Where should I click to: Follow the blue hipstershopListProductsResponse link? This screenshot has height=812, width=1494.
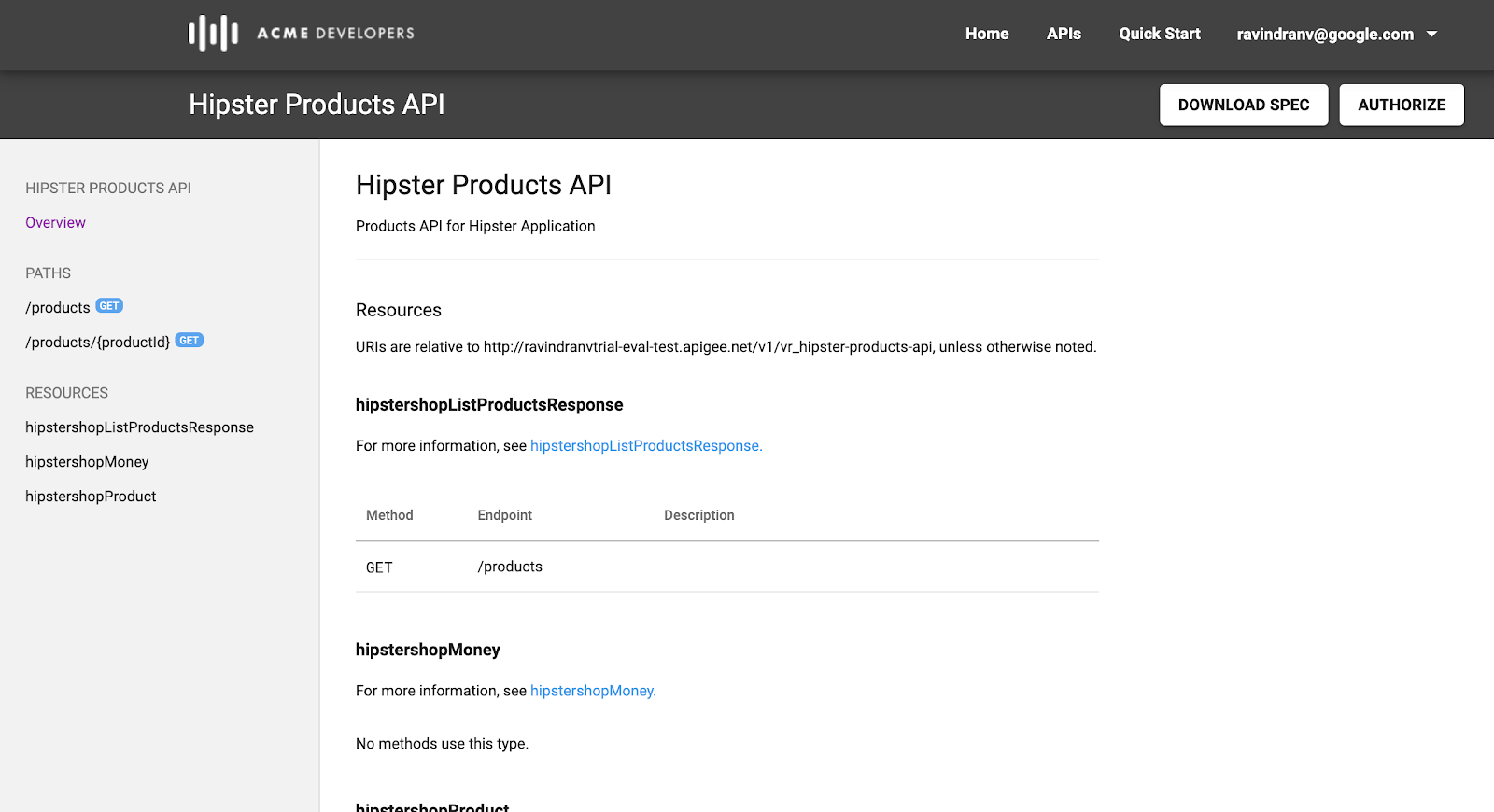point(646,446)
